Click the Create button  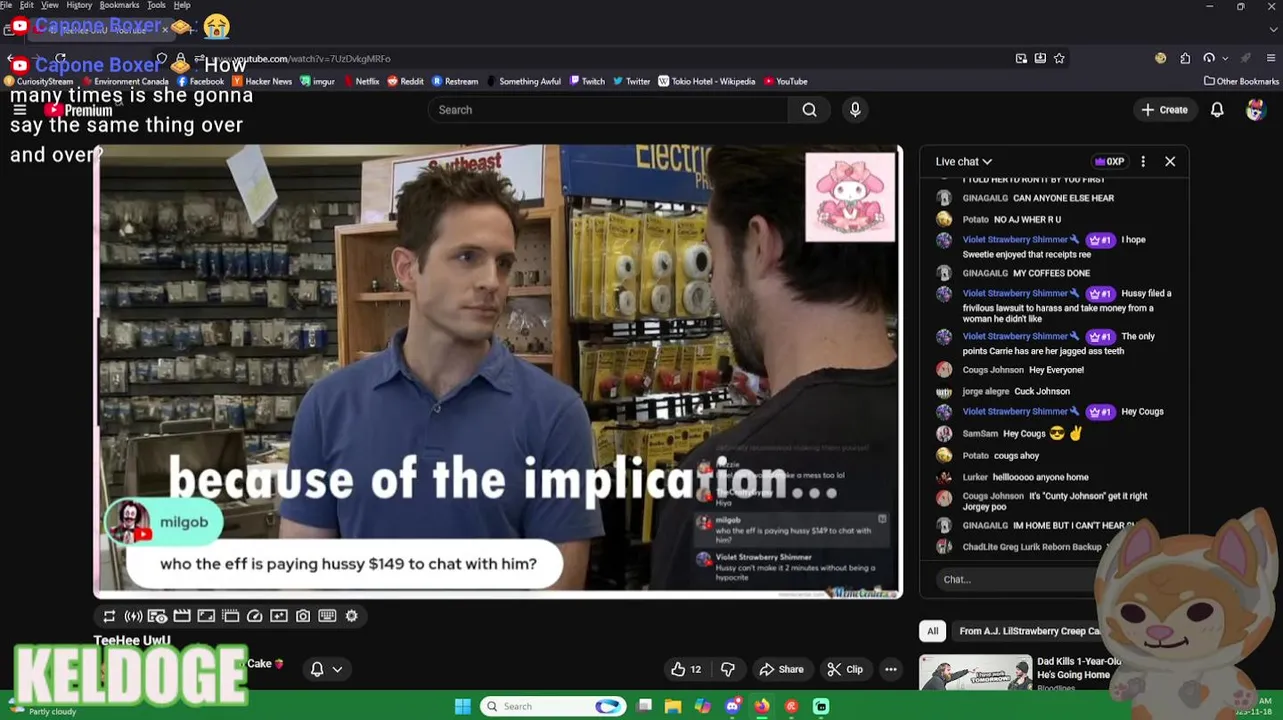[x=1165, y=110]
